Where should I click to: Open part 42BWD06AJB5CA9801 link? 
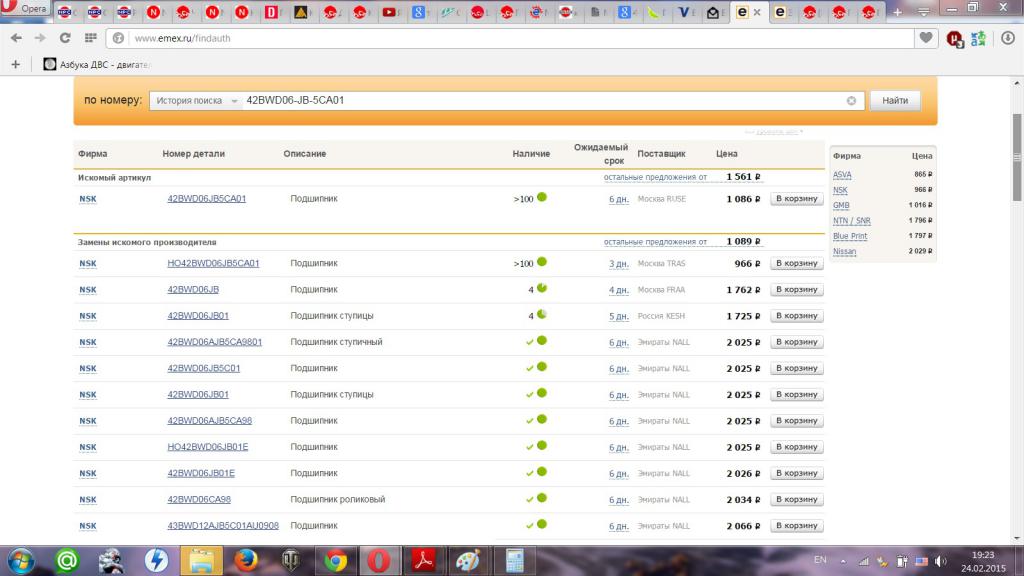[214, 342]
